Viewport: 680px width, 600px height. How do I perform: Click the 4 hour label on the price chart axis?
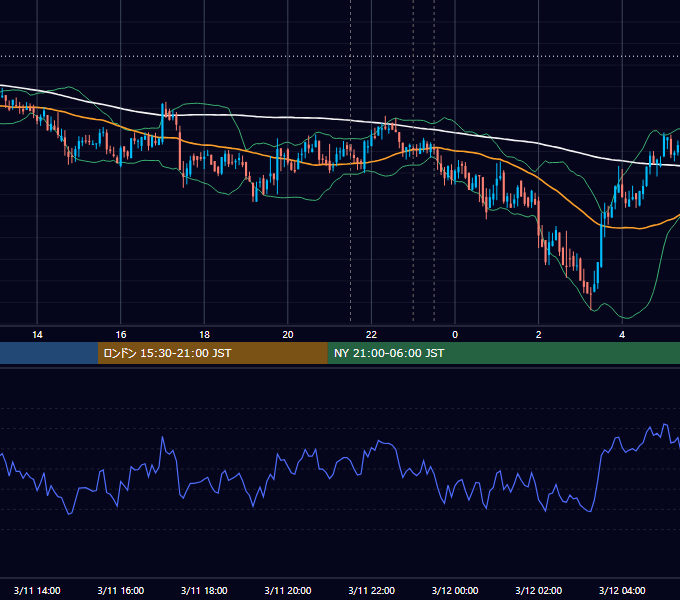(622, 335)
